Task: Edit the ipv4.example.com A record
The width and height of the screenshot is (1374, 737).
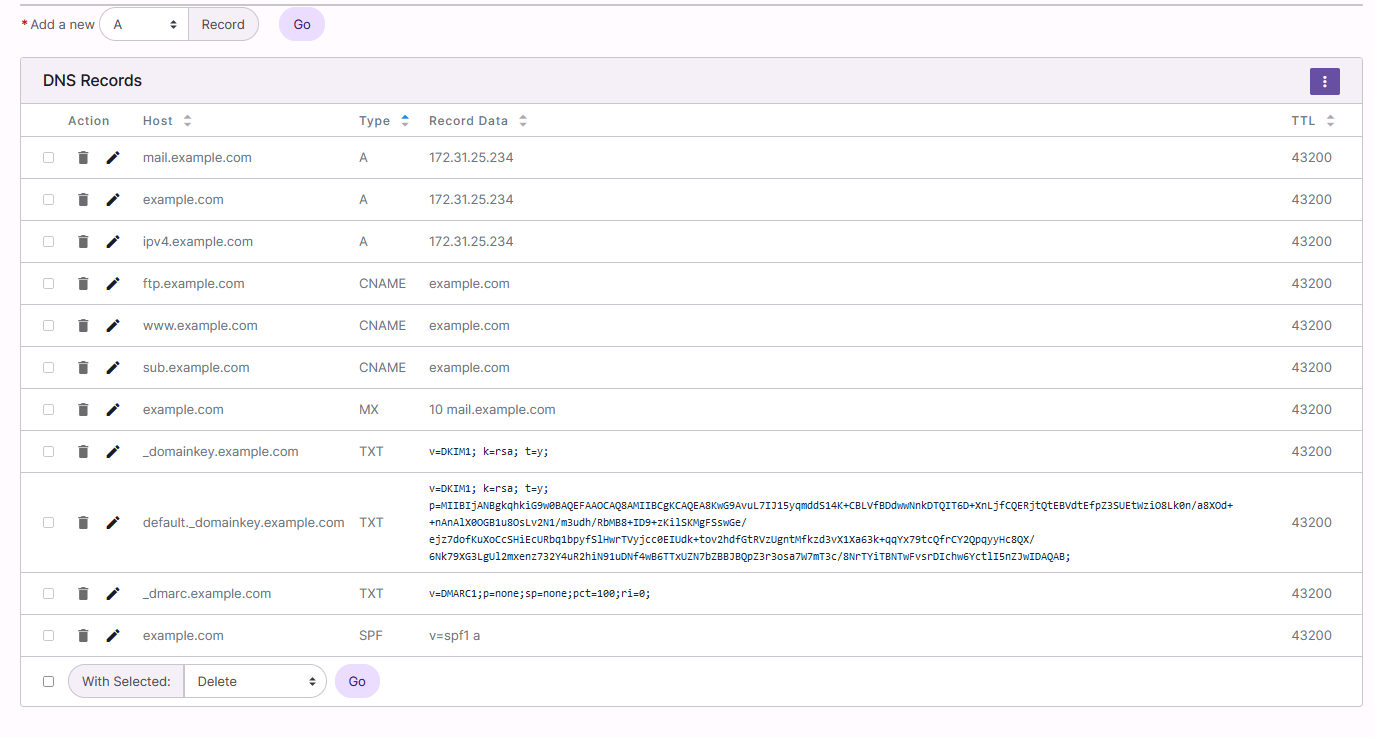Action: 112,241
